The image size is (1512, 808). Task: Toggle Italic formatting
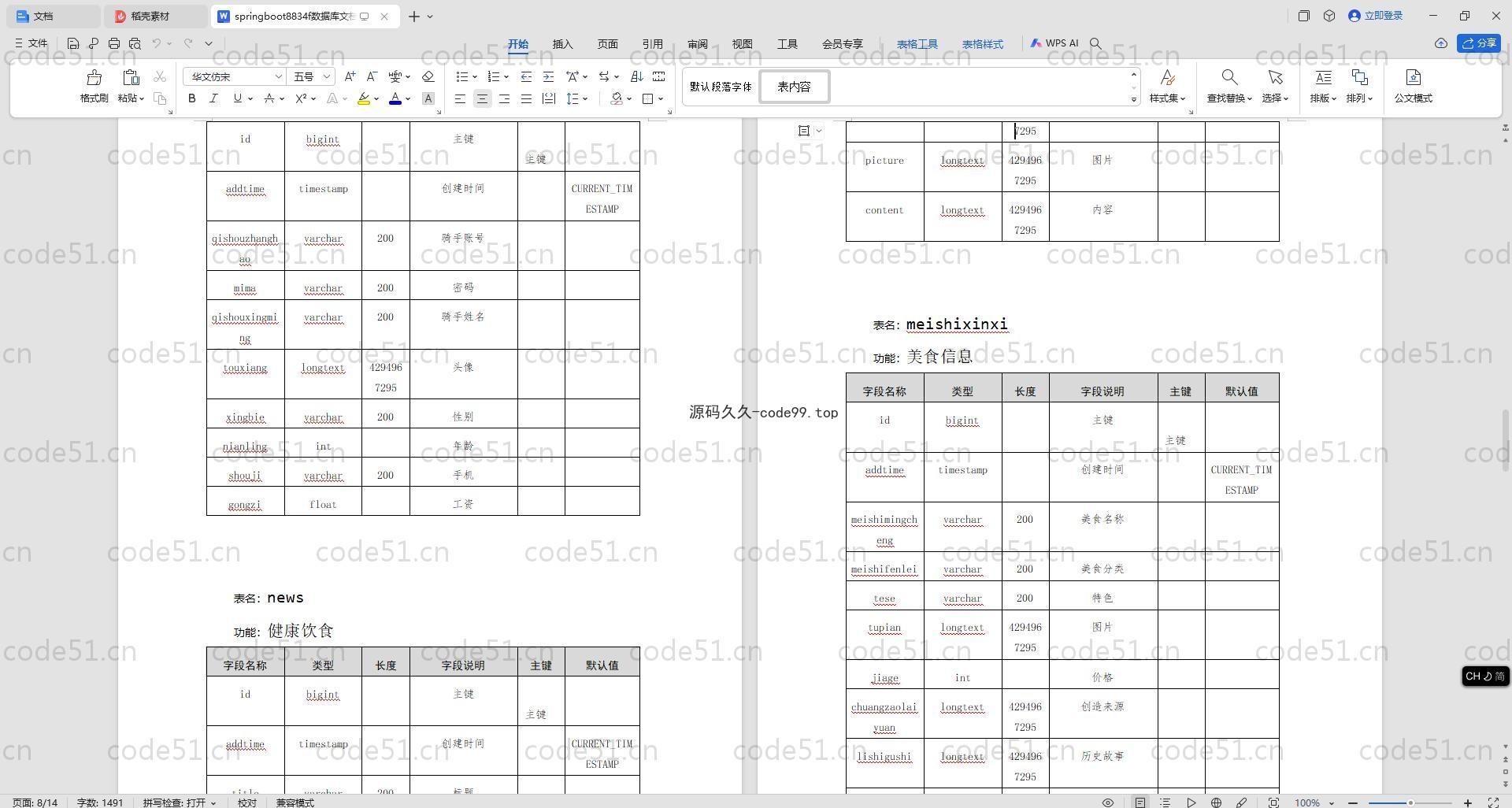[213, 98]
